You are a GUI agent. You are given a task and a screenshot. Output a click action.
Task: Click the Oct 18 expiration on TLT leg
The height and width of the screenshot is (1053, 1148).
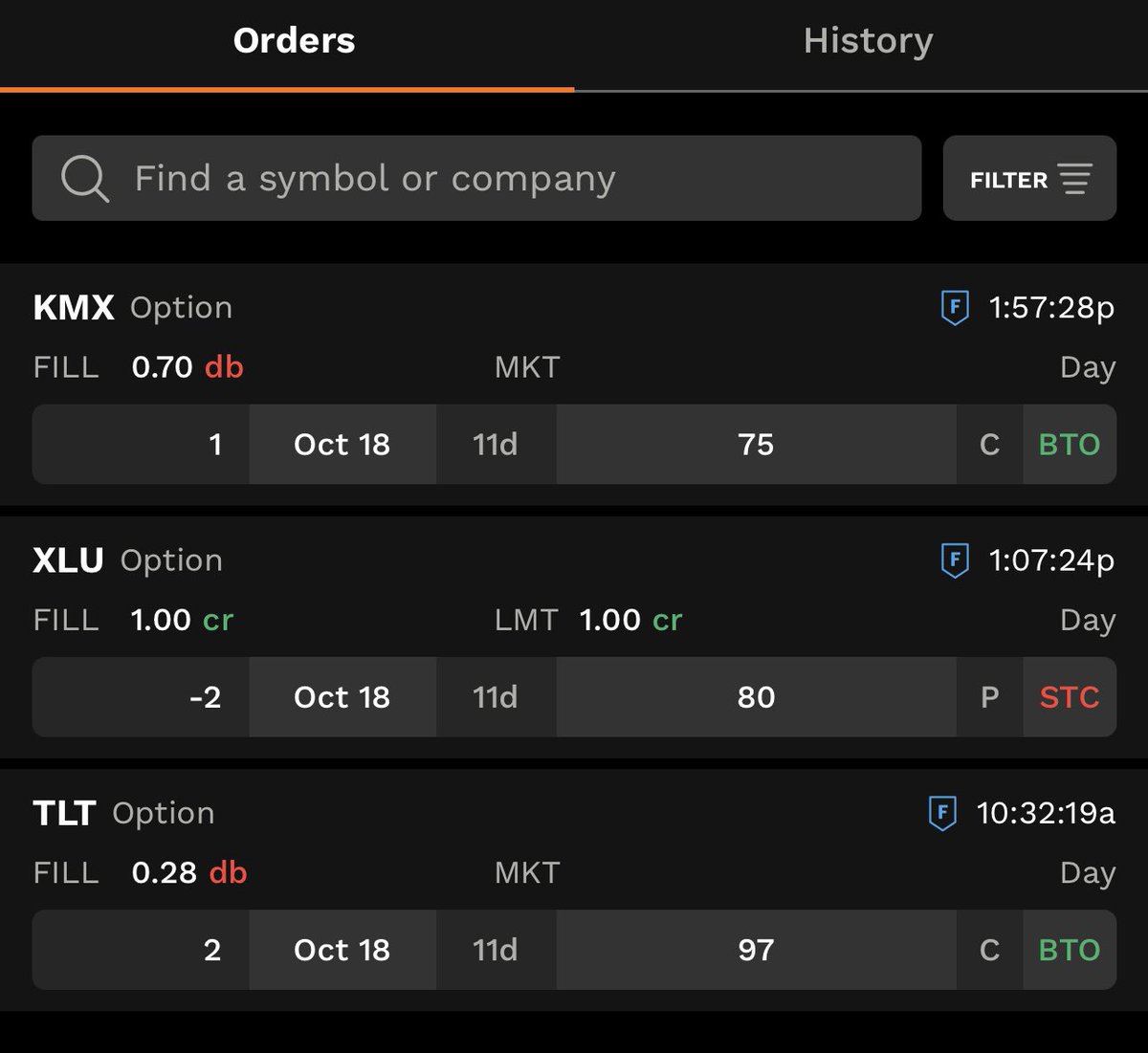(342, 950)
